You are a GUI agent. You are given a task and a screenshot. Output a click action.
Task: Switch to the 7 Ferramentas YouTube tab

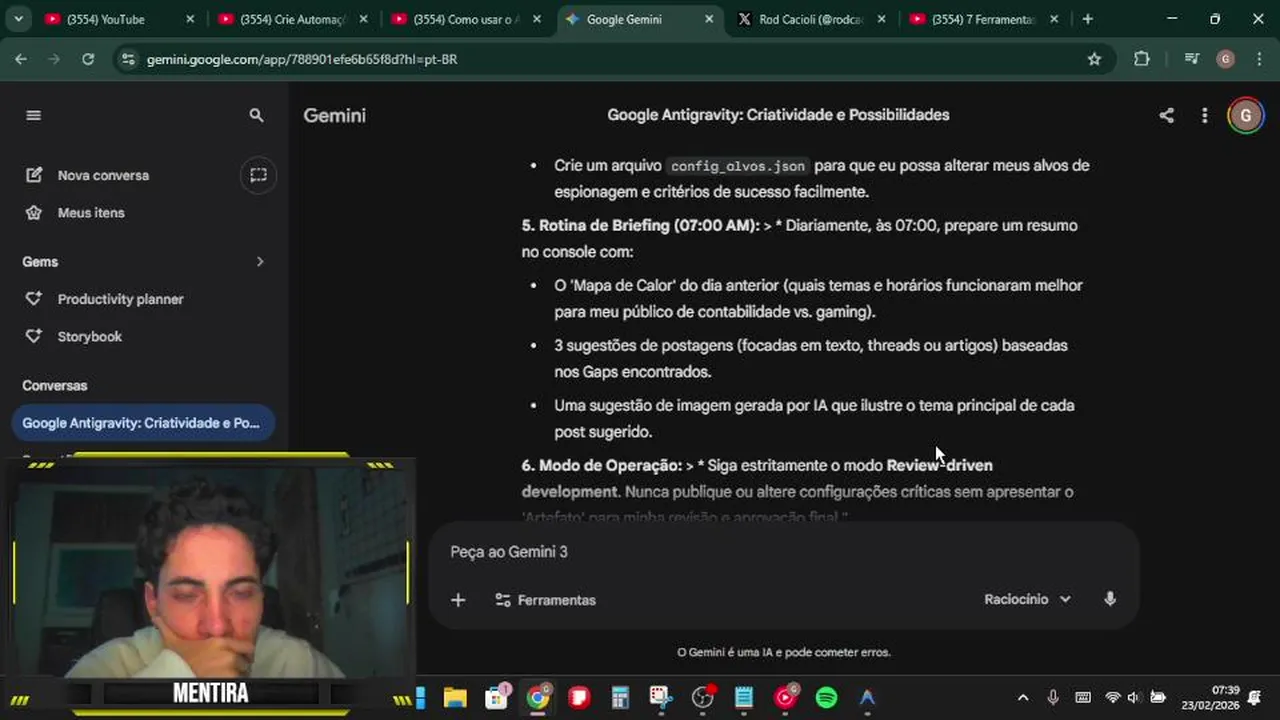click(985, 19)
